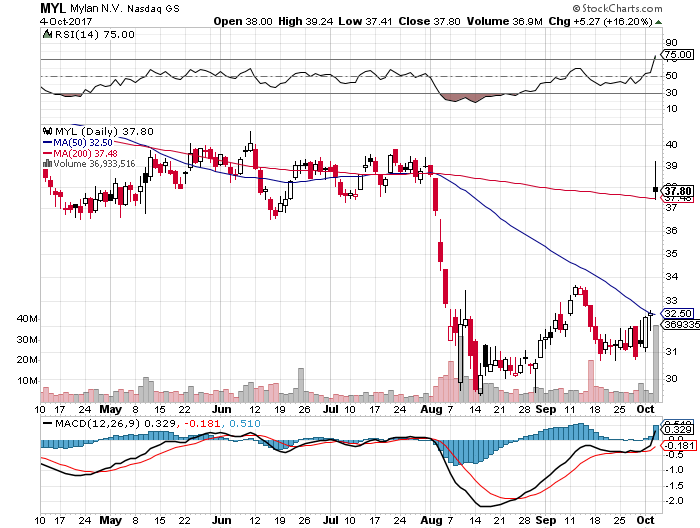Select the red MA(200) legend line marker
700x528 pixels.
pos(46,152)
